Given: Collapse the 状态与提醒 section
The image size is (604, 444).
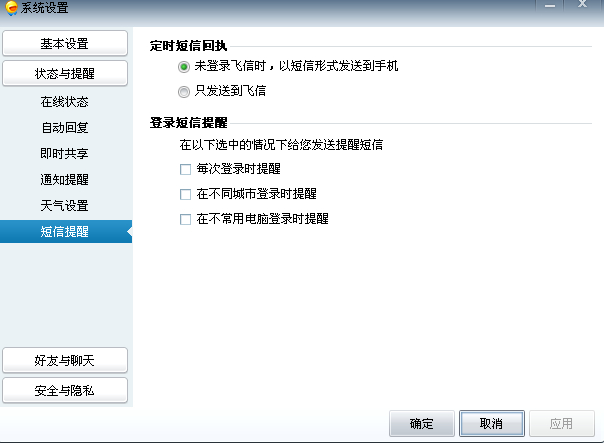Looking at the screenshot, I should (x=65, y=73).
